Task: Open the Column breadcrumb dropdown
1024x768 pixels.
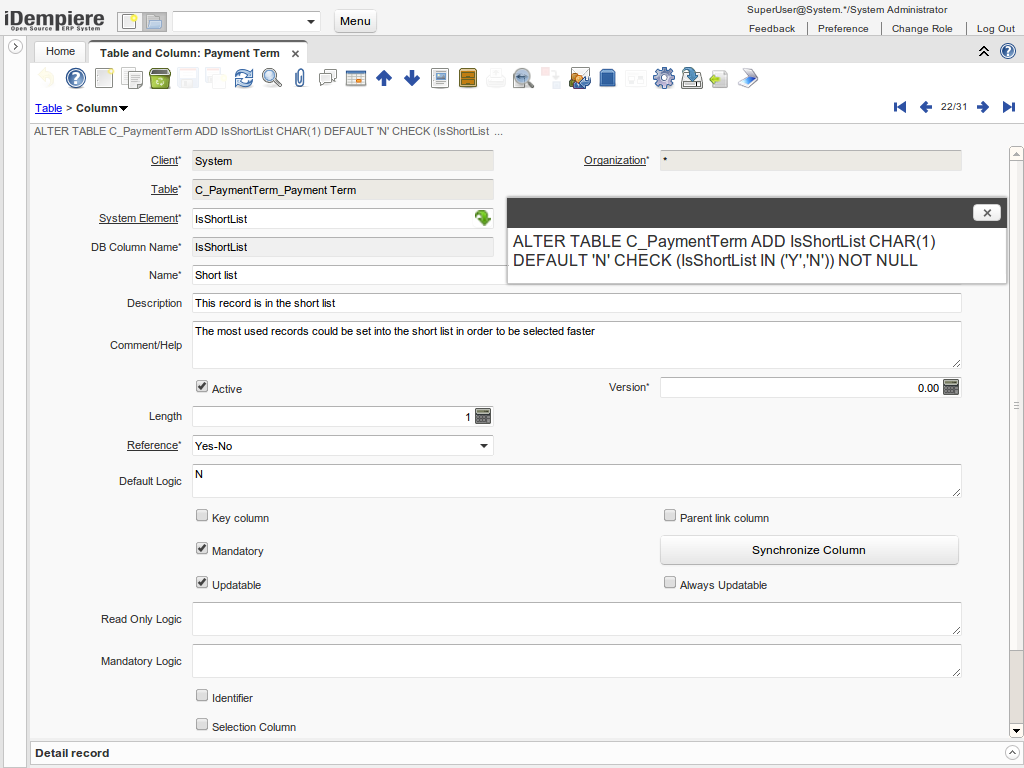Action: tap(123, 108)
